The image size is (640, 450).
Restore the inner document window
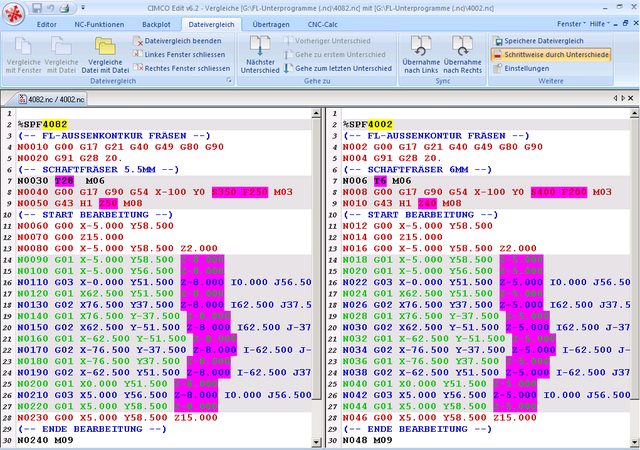point(625,24)
